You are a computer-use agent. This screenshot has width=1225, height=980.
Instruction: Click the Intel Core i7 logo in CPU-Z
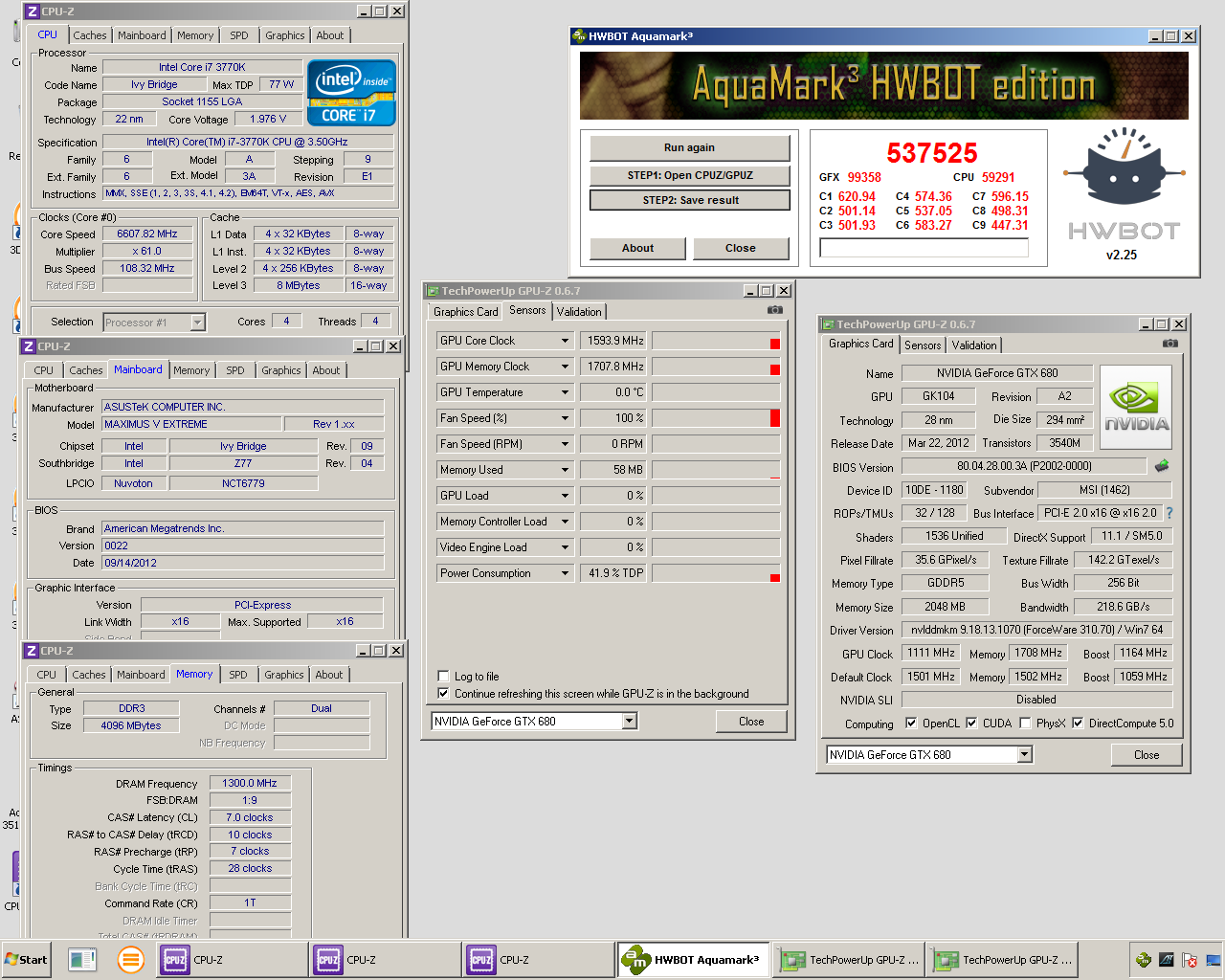pyautogui.click(x=351, y=93)
